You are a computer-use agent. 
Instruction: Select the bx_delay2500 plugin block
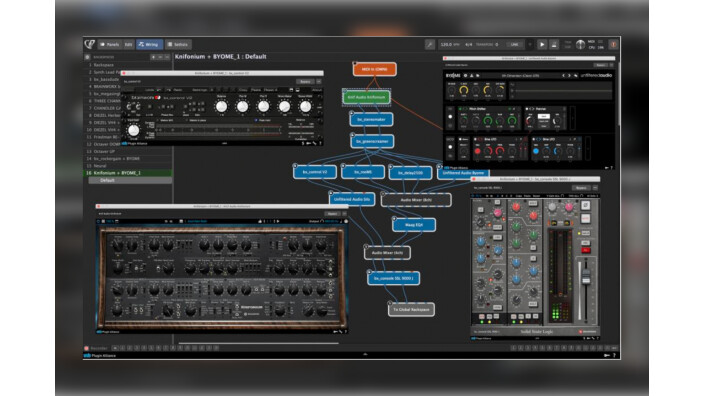click(x=410, y=173)
